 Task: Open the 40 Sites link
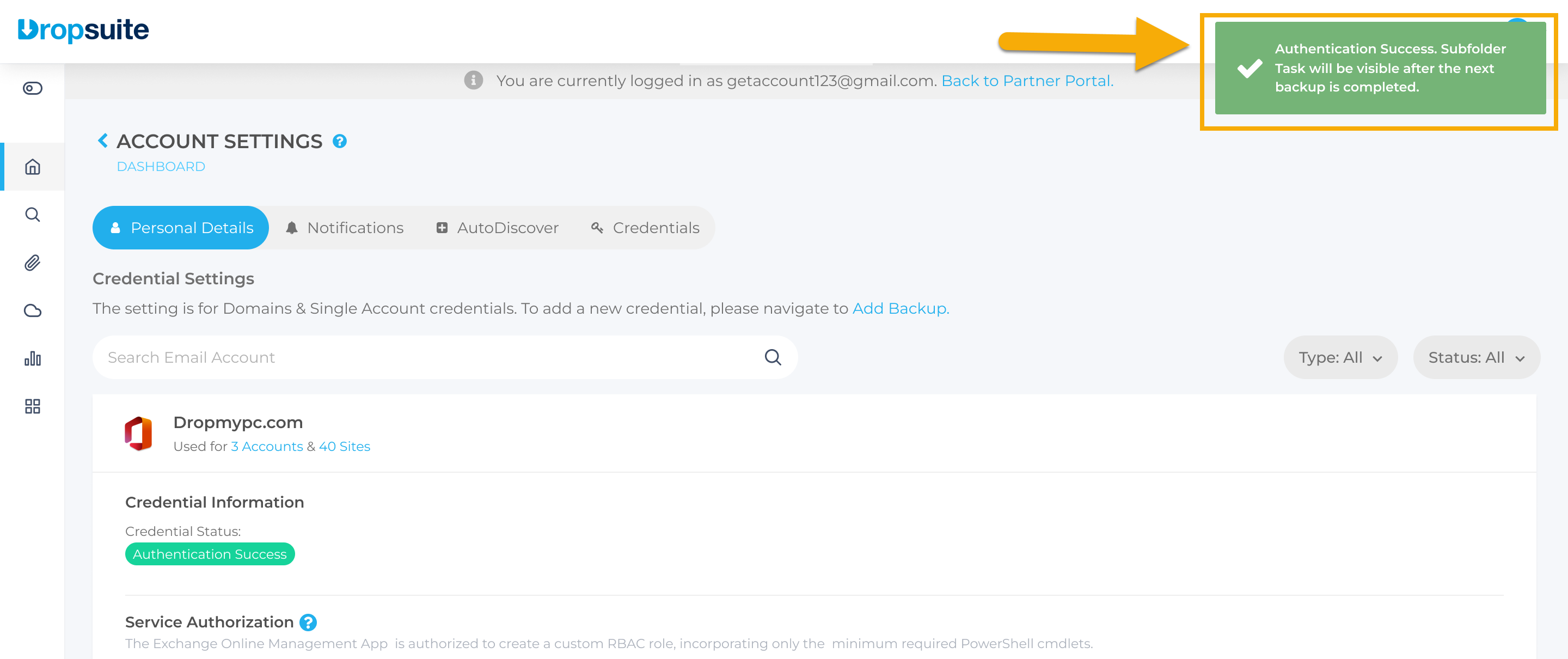click(x=345, y=447)
